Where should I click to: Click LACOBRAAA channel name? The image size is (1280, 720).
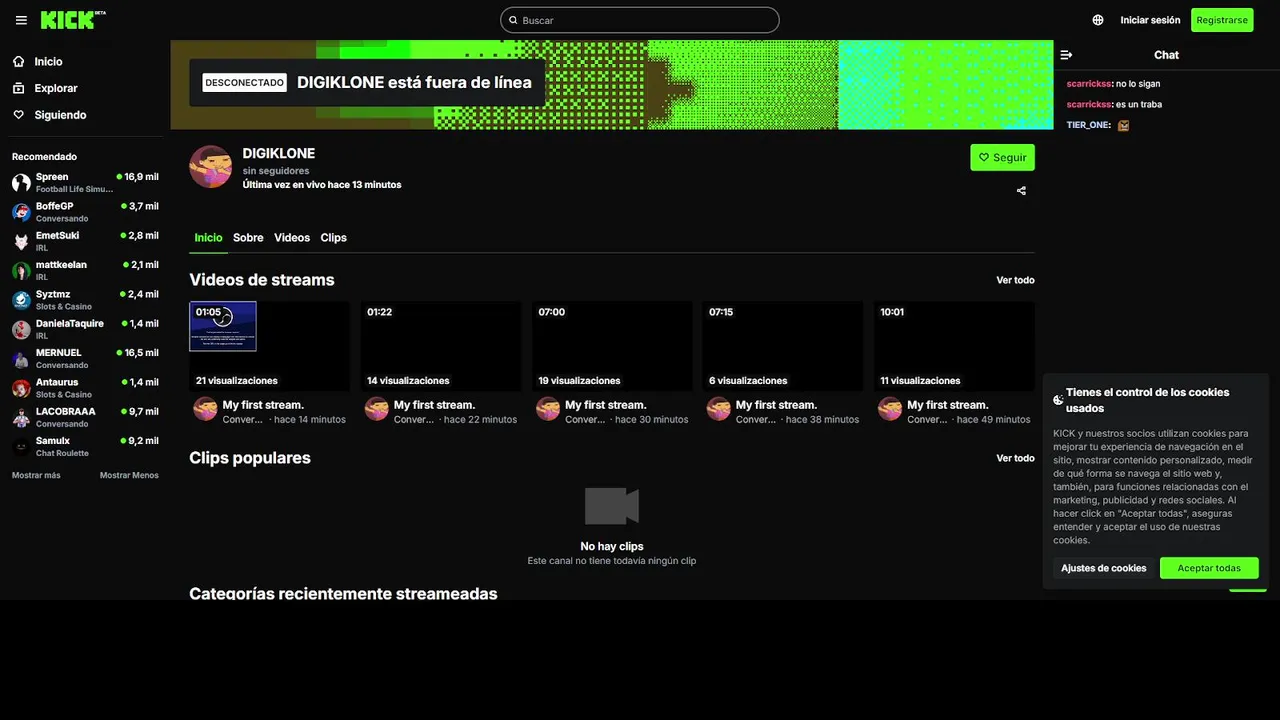[x=66, y=412]
